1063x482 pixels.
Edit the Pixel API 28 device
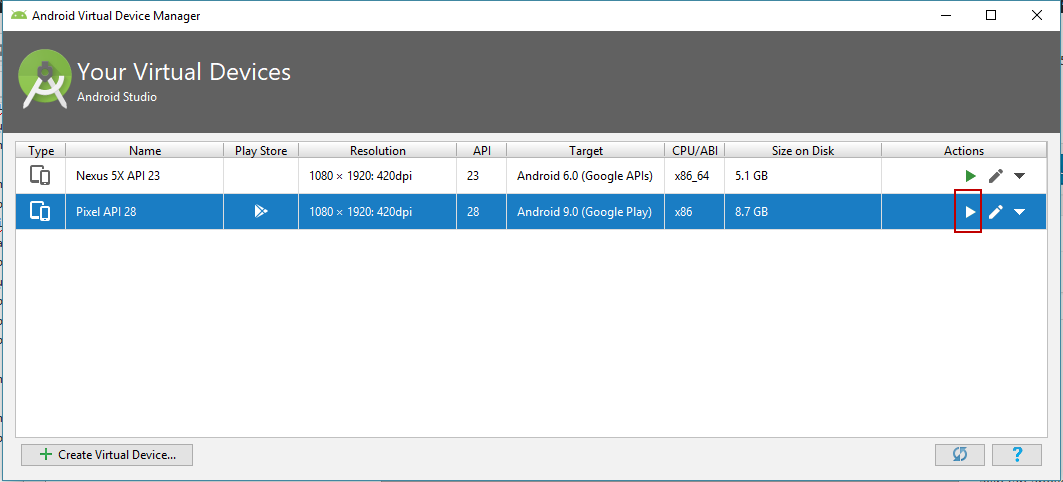click(x=995, y=212)
